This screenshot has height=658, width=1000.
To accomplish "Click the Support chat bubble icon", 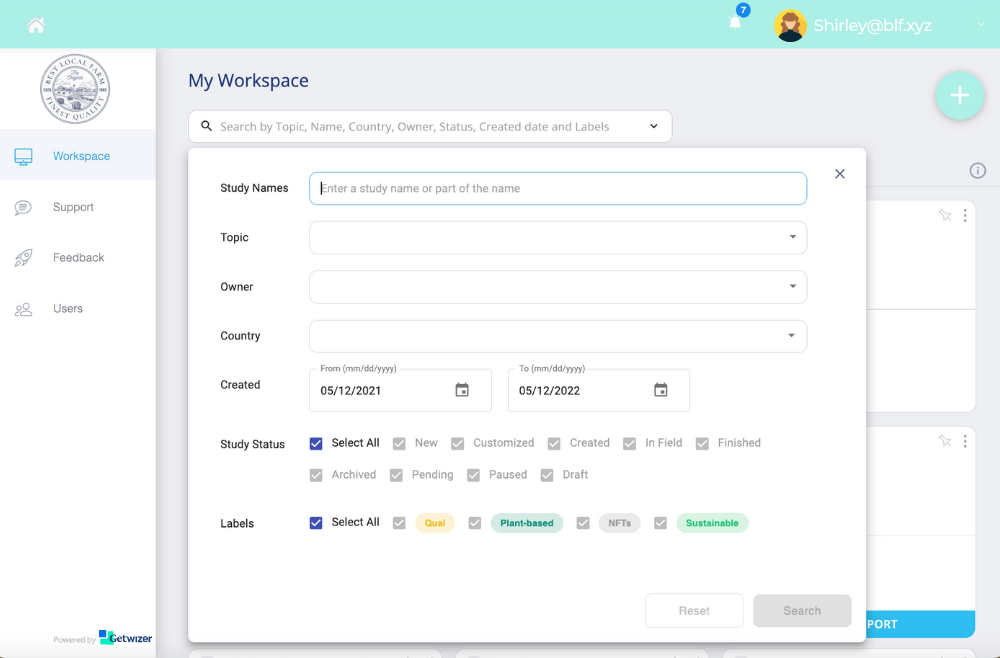I will point(23,207).
